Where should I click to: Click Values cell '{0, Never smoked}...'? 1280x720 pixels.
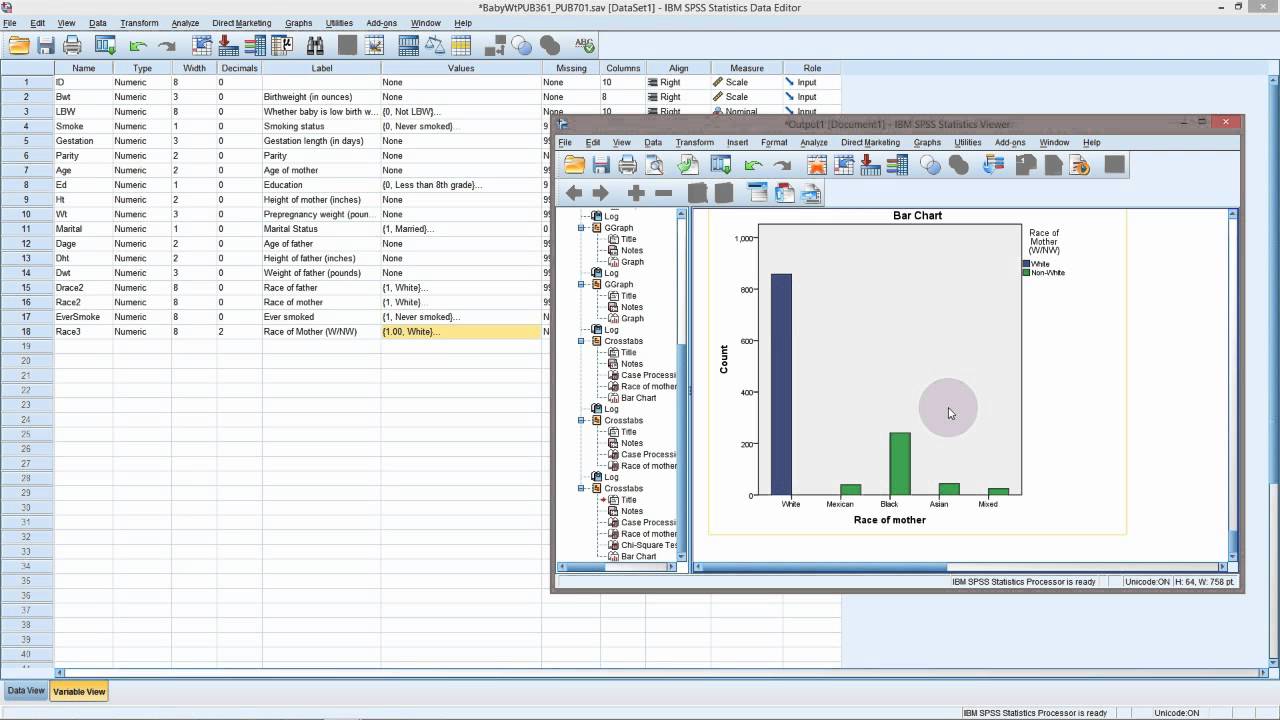pyautogui.click(x=461, y=126)
